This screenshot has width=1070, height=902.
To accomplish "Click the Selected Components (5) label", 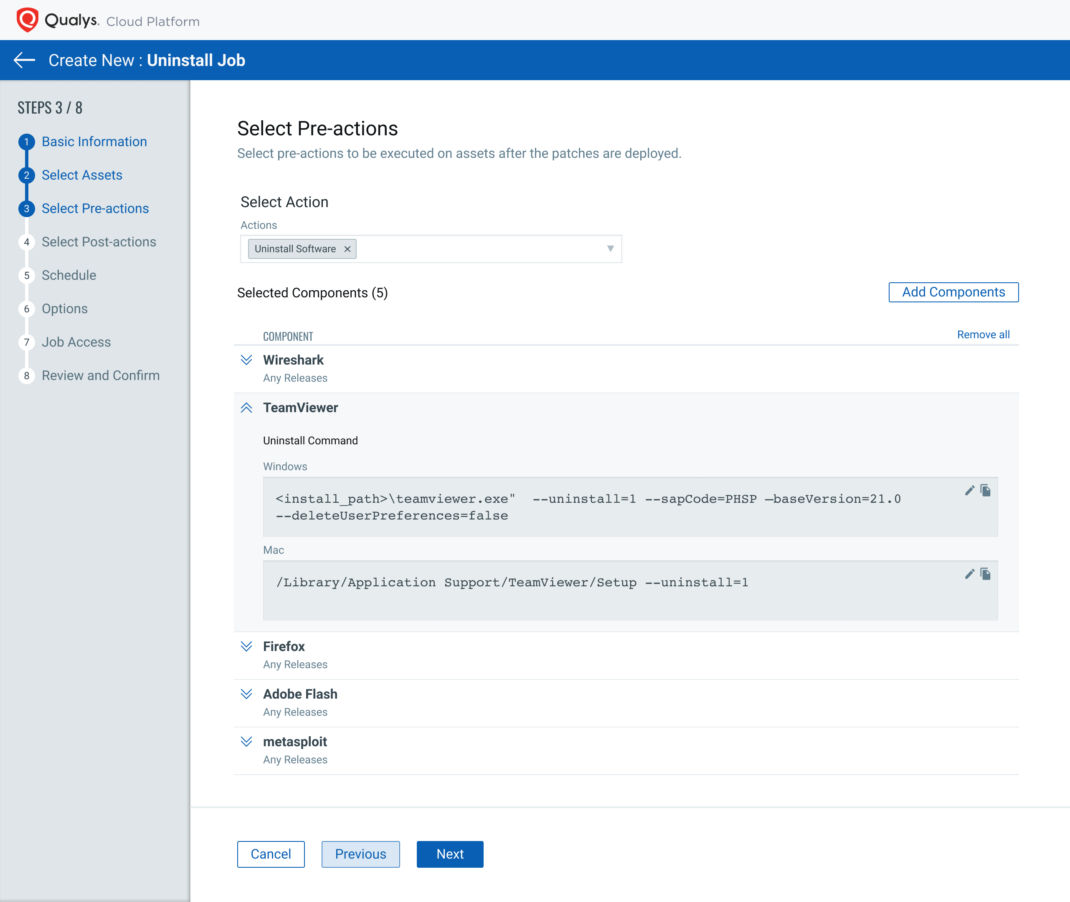I will pyautogui.click(x=313, y=293).
